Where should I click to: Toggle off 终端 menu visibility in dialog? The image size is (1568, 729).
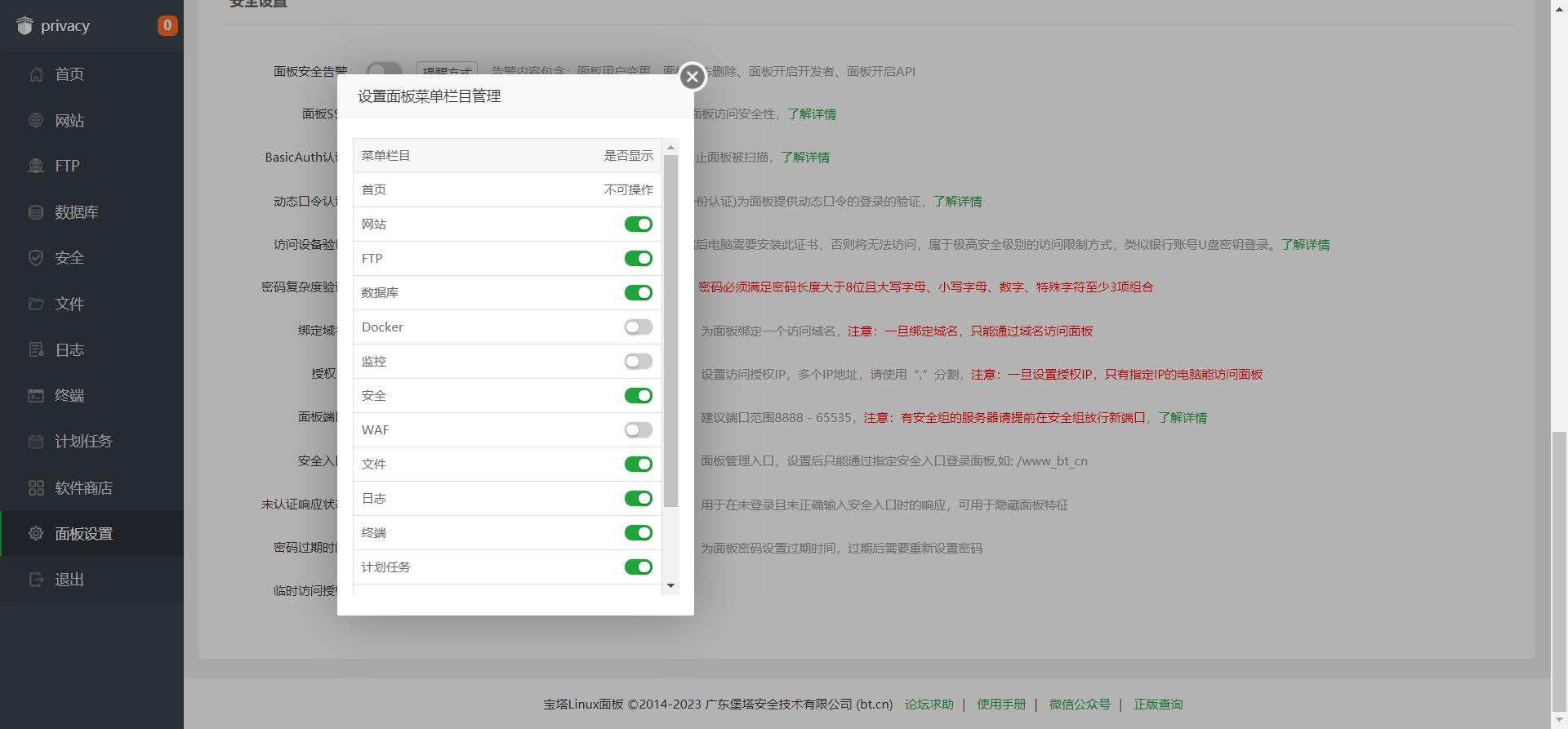click(639, 532)
